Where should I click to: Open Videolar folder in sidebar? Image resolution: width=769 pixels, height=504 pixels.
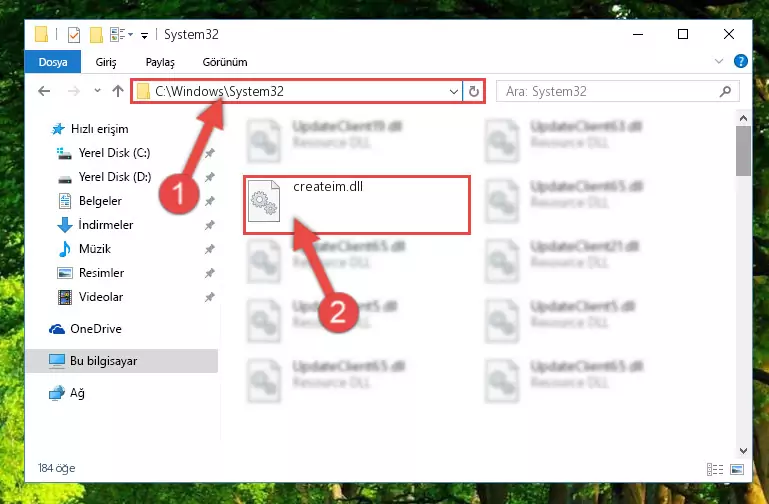90,297
